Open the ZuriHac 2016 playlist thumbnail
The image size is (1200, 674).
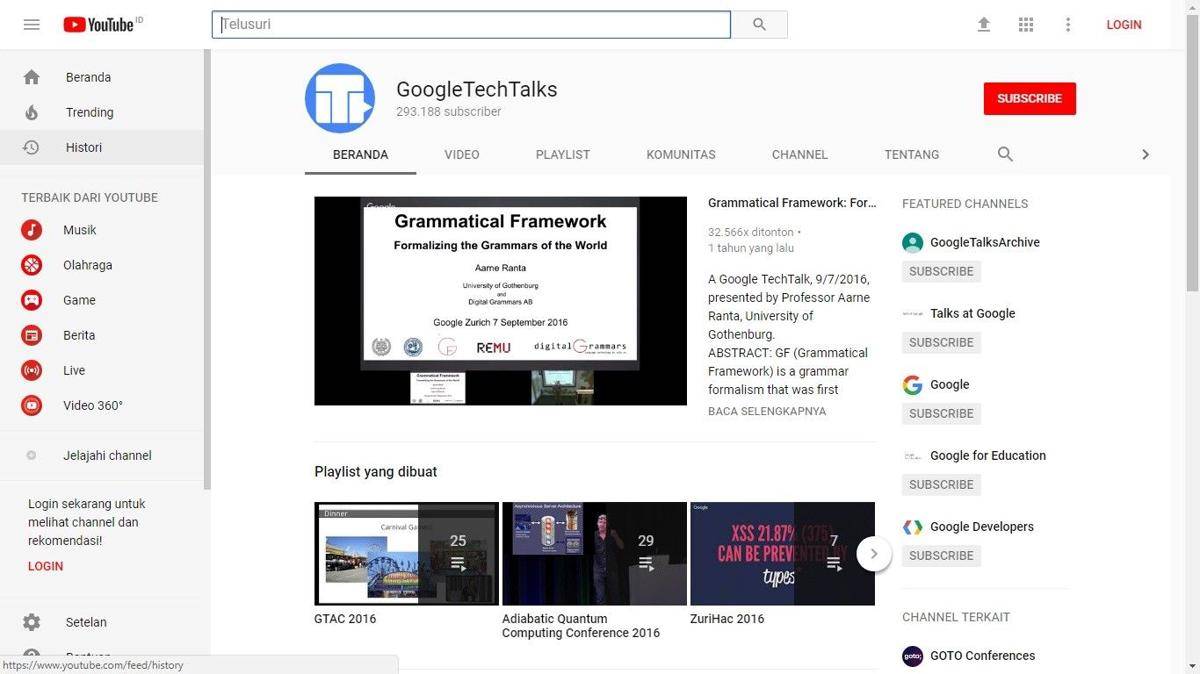(x=782, y=554)
